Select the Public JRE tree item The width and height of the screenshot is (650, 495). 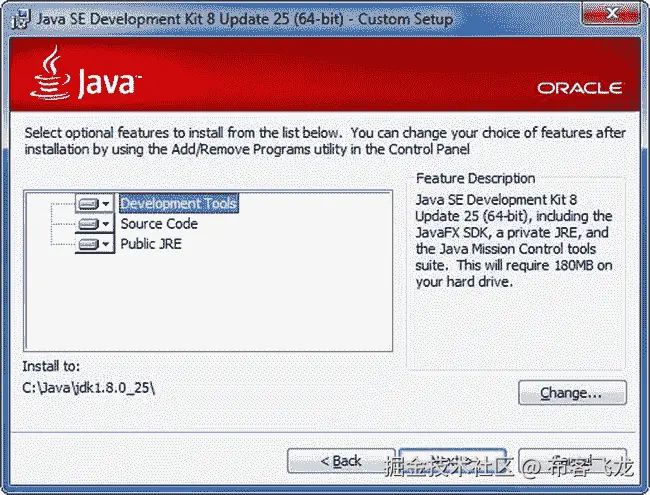coord(151,244)
